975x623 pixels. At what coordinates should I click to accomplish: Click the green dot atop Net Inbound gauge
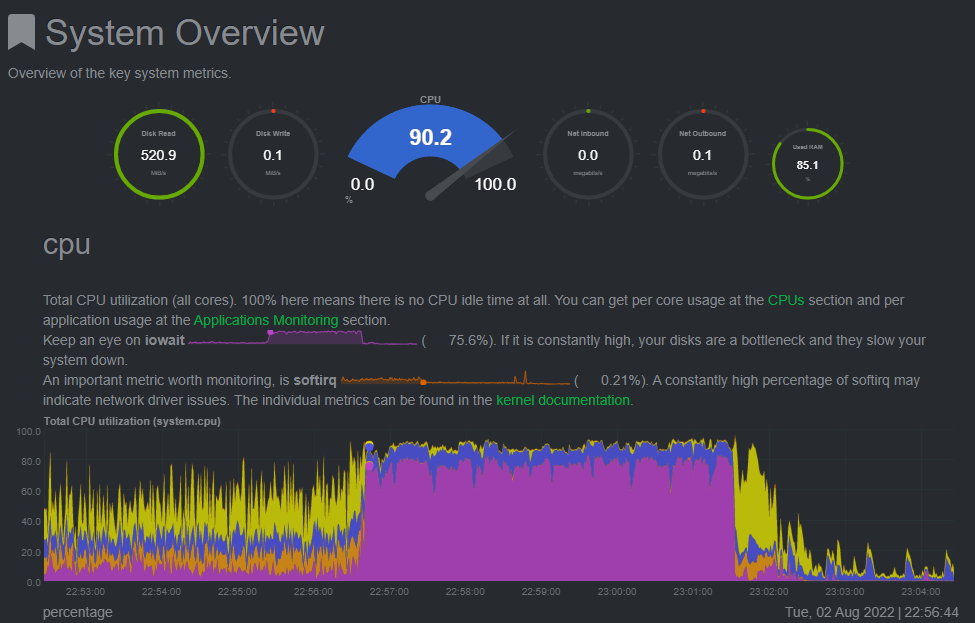click(x=588, y=111)
